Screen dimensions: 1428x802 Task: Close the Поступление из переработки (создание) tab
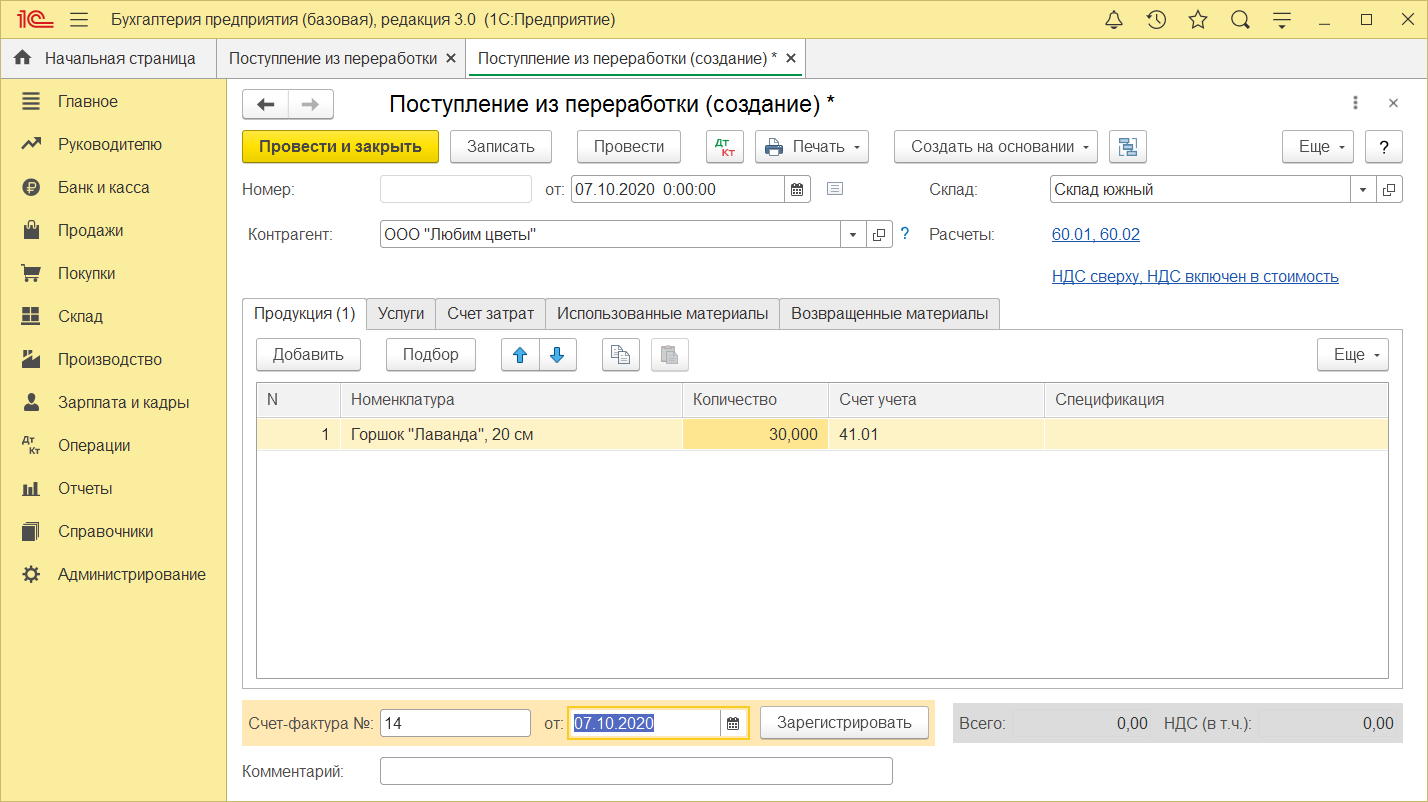[791, 58]
